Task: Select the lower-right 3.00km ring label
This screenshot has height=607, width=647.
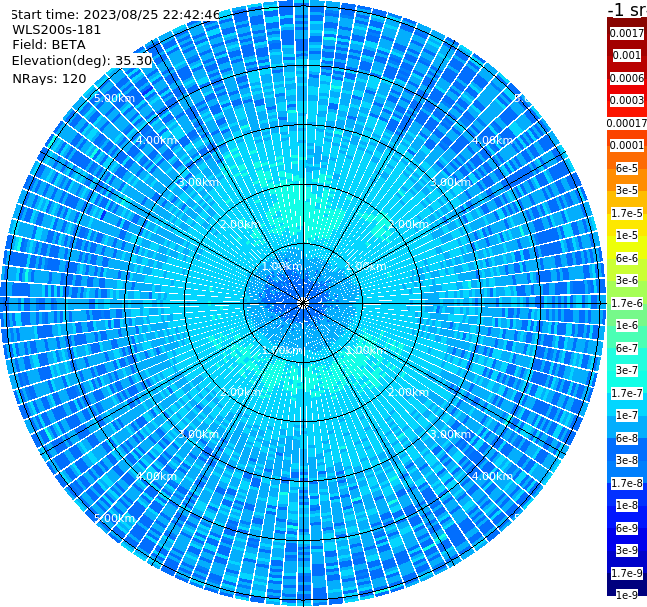Action: [x=450, y=434]
